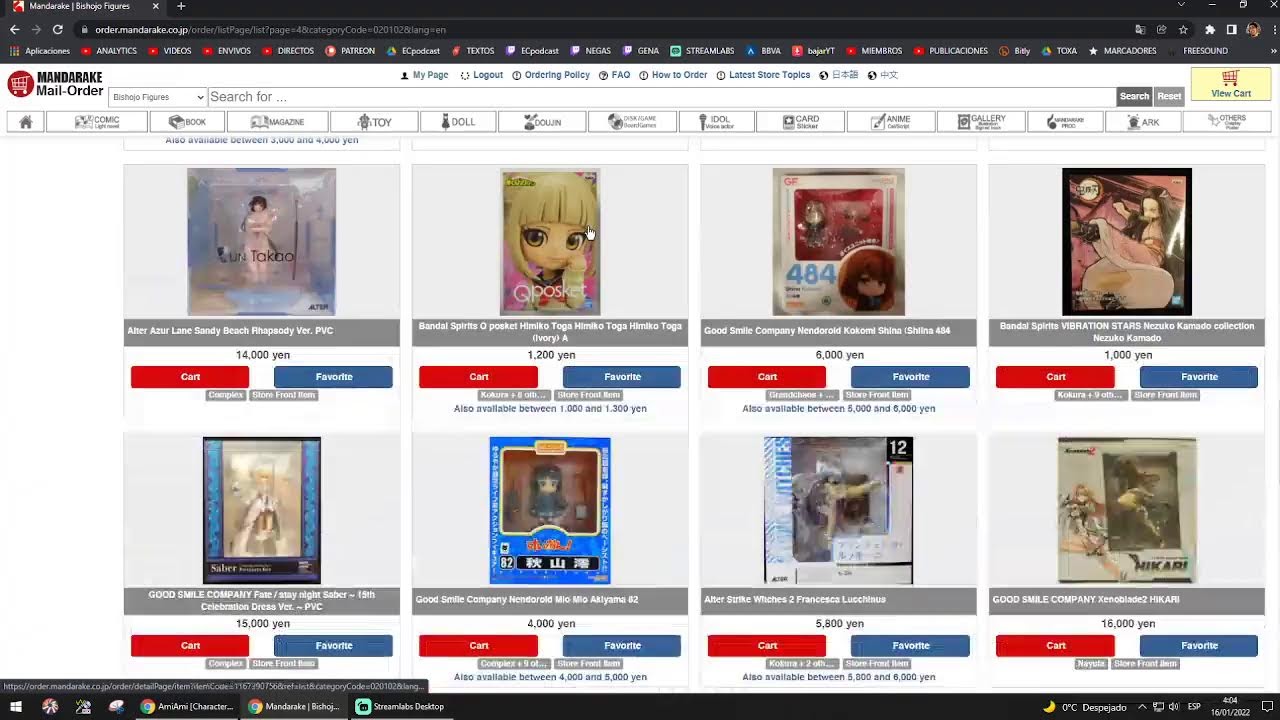The height and width of the screenshot is (720, 1280).
Task: Click the browser address bar
Action: (600, 30)
